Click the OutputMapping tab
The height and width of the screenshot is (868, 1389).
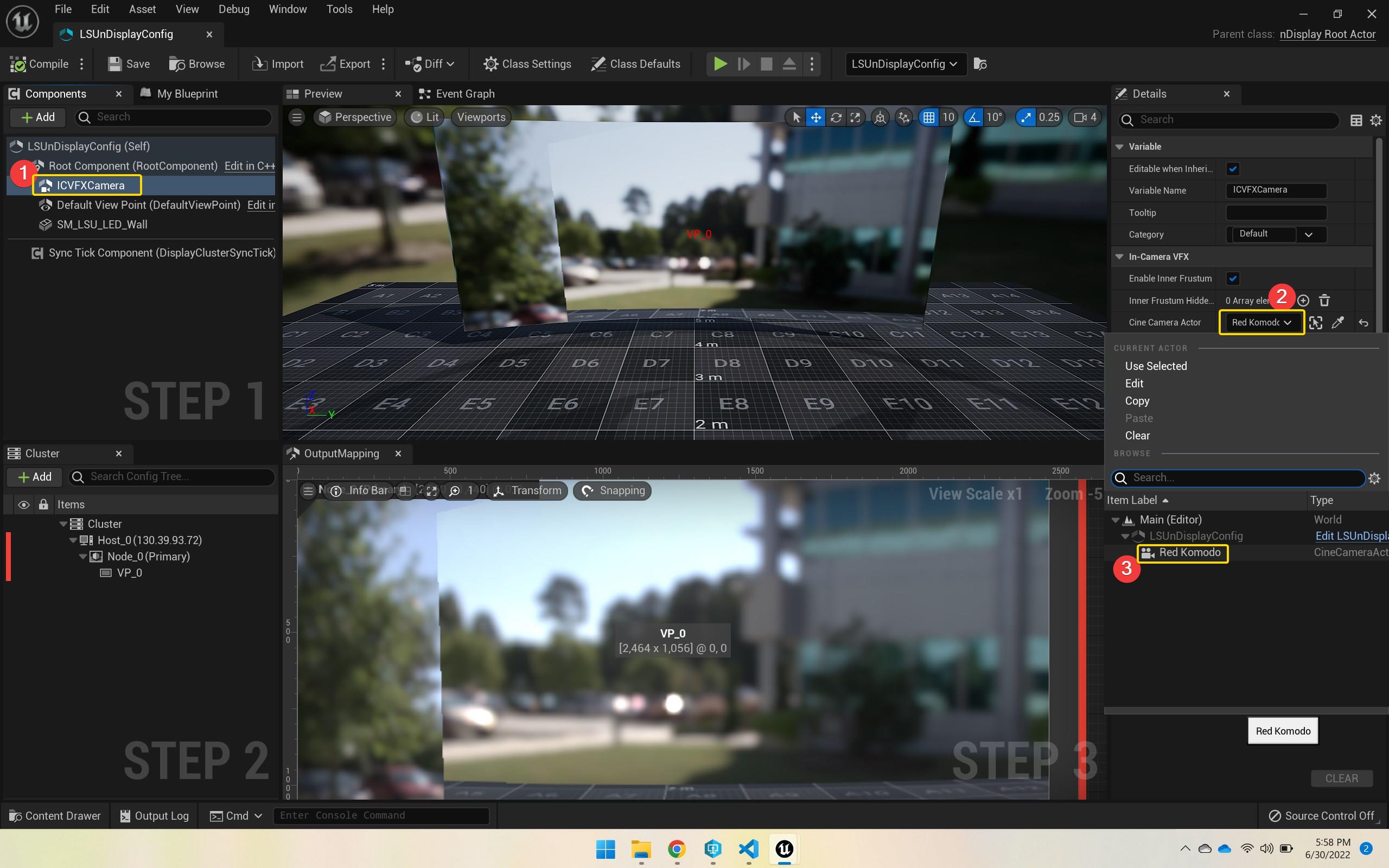click(x=341, y=452)
